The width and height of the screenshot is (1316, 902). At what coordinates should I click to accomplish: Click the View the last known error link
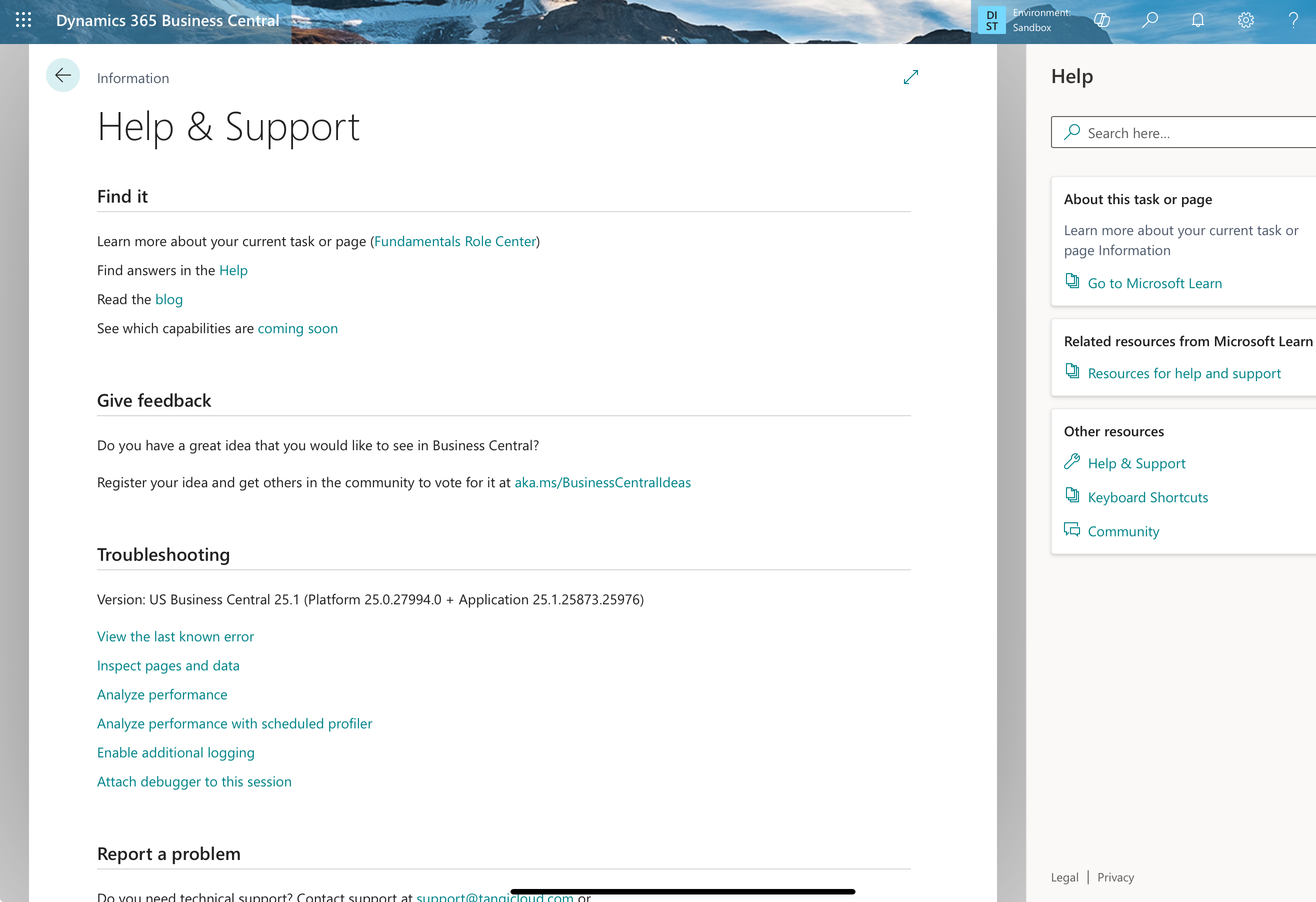(175, 637)
